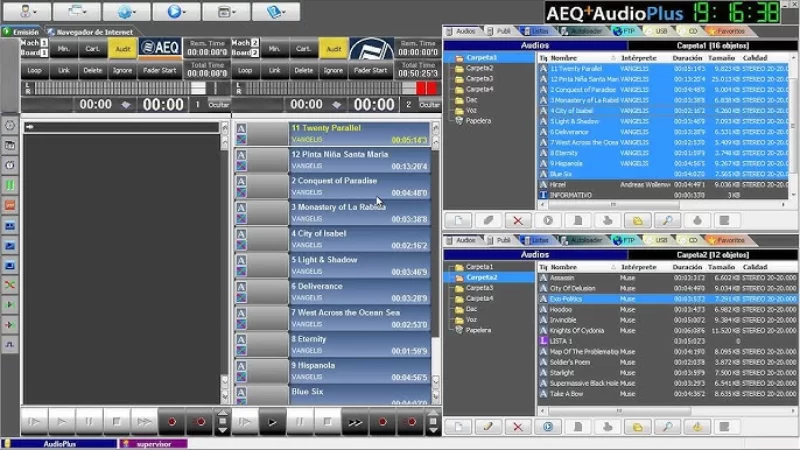Sort upper list by Nombre column header
Image resolution: width=800 pixels, height=450 pixels.
[565, 58]
